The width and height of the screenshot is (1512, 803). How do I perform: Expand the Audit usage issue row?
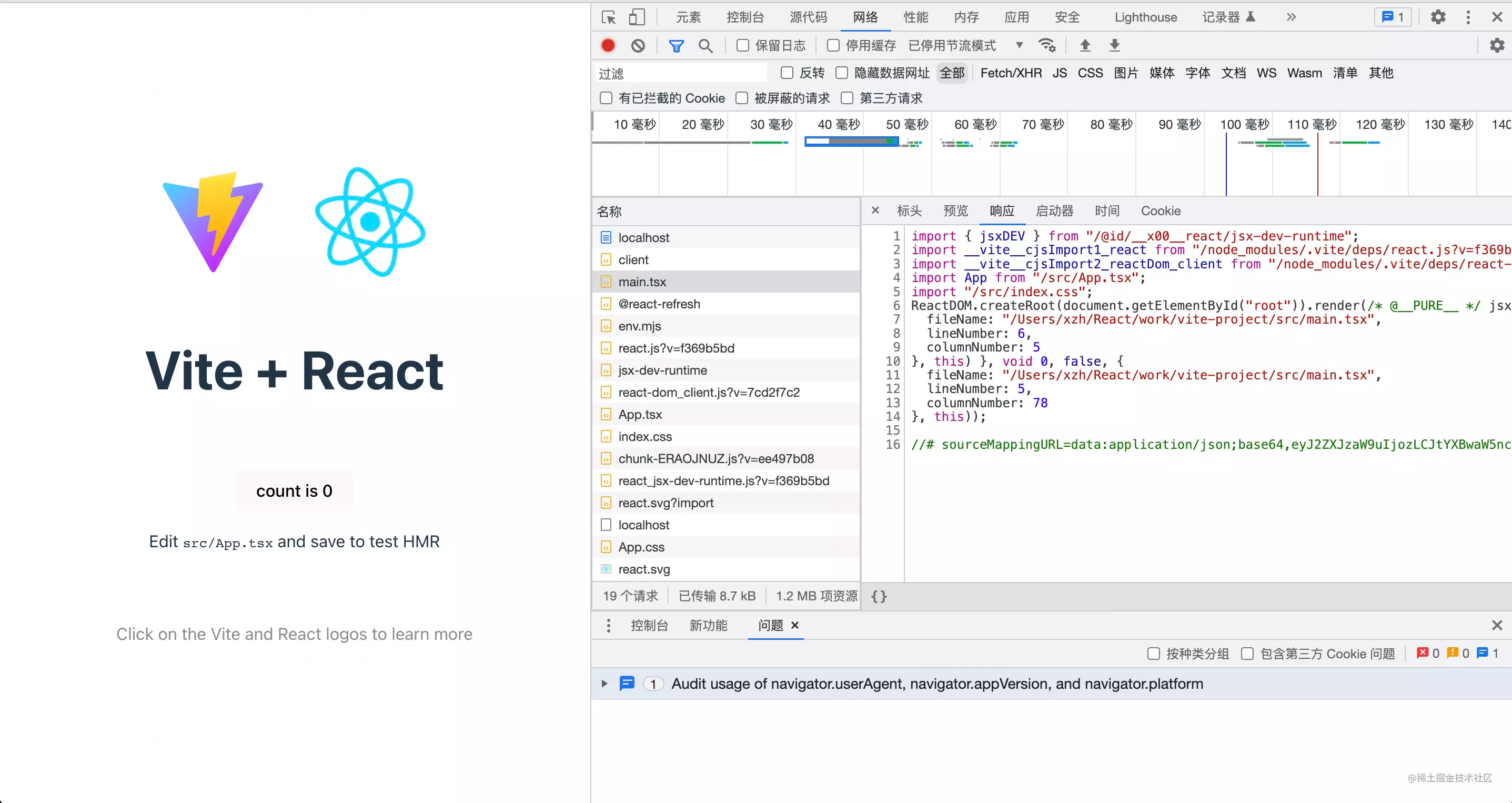tap(604, 683)
